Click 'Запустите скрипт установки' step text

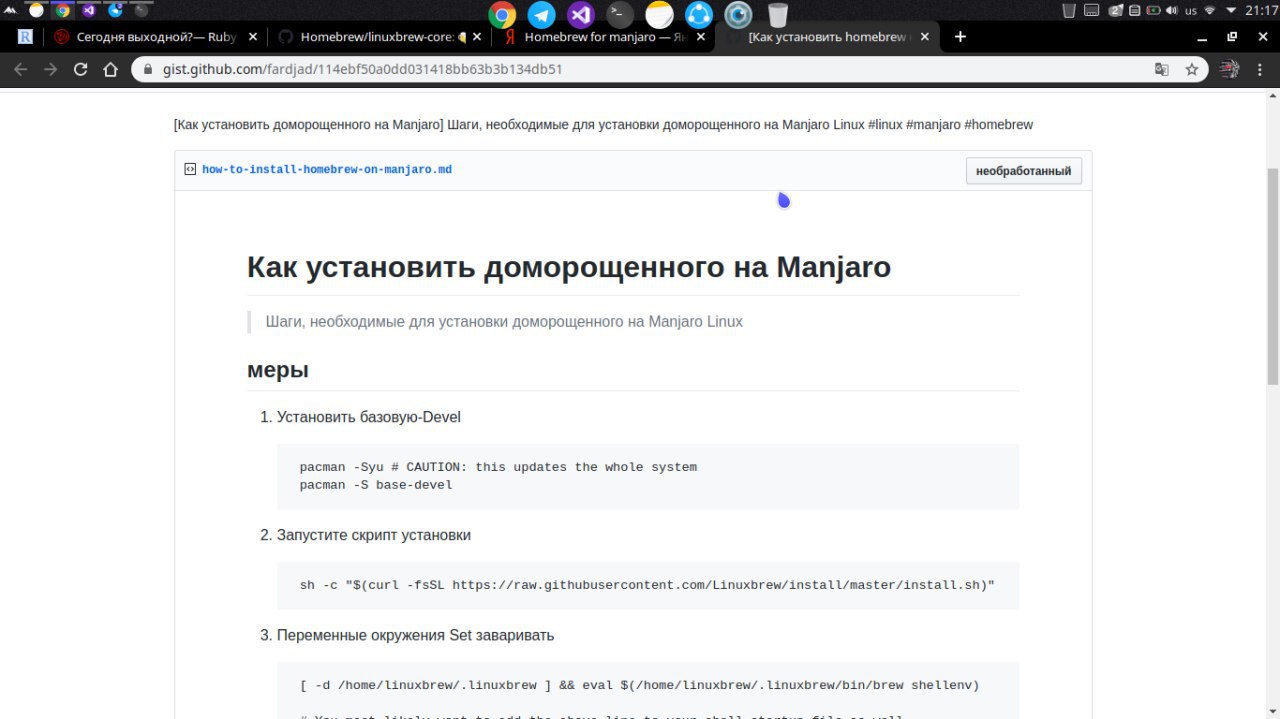(374, 535)
